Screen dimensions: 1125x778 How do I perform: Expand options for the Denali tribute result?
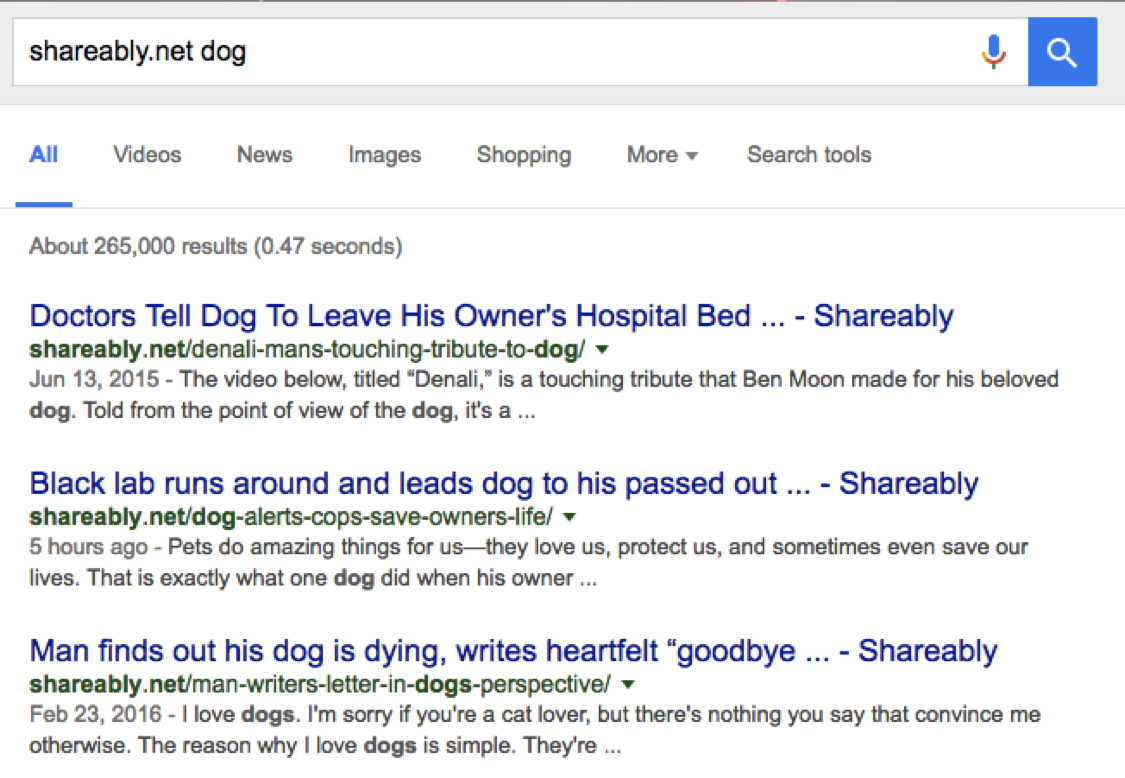pos(600,349)
